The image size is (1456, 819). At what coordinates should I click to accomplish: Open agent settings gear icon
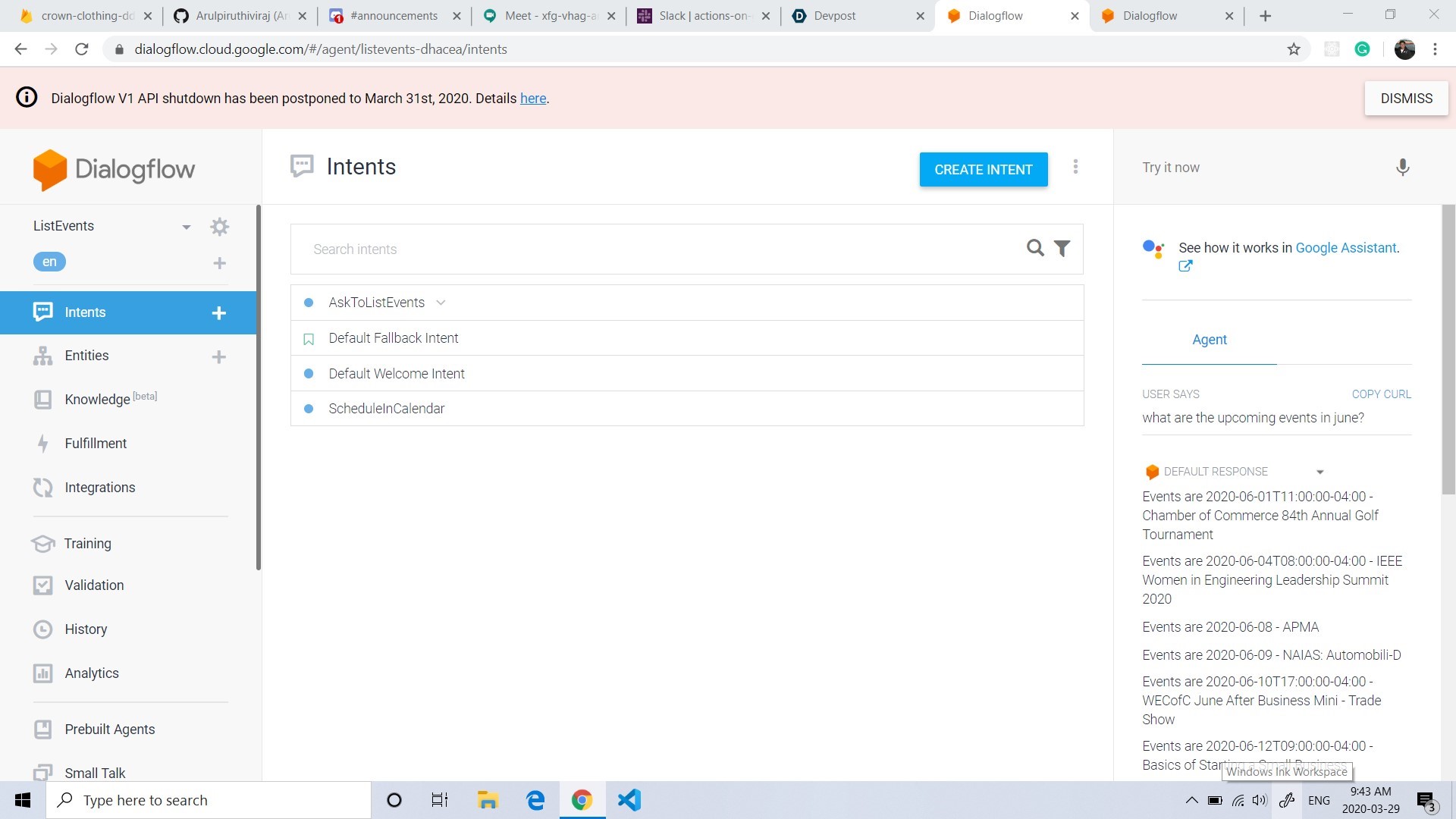click(x=219, y=227)
